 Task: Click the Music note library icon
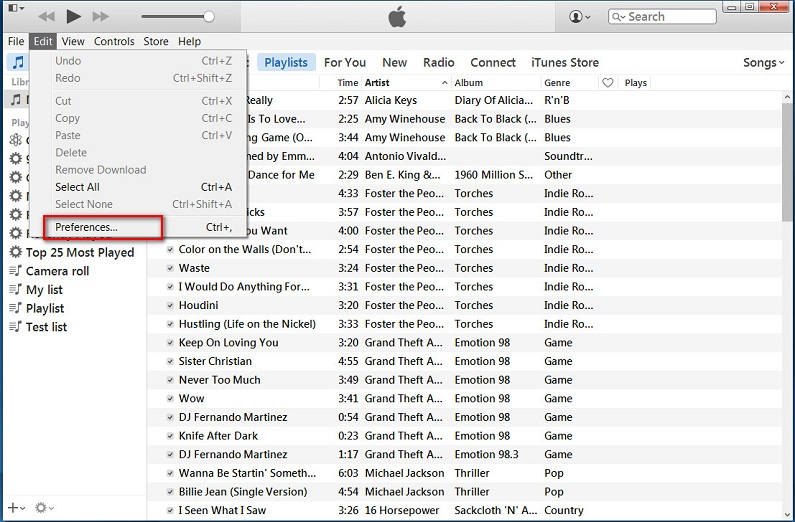18,62
